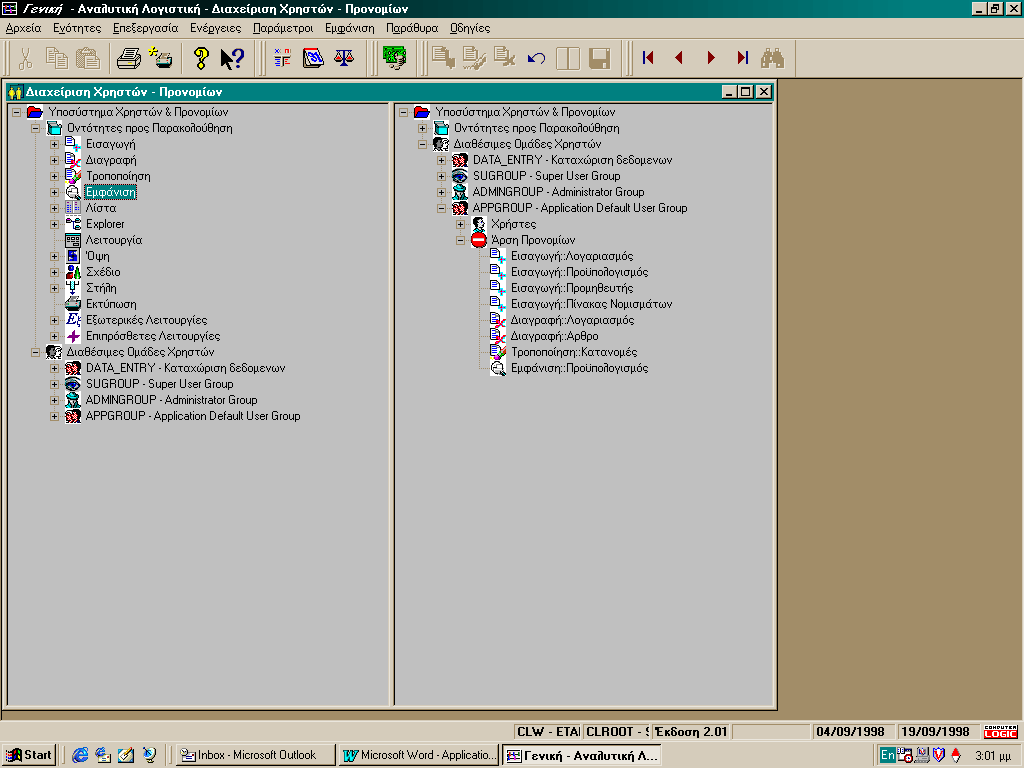
Task: Click Έκδοση 2.01 in status bar
Action: [x=691, y=731]
